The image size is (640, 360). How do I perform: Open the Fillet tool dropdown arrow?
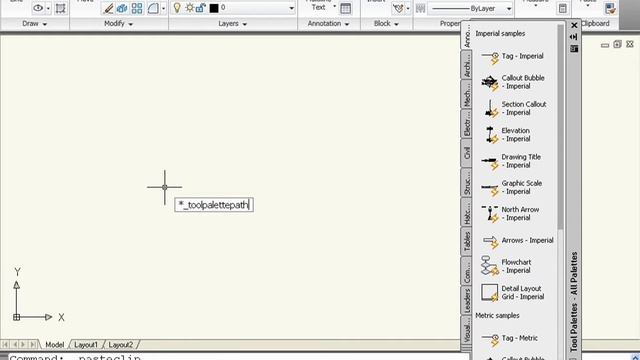tap(164, 9)
